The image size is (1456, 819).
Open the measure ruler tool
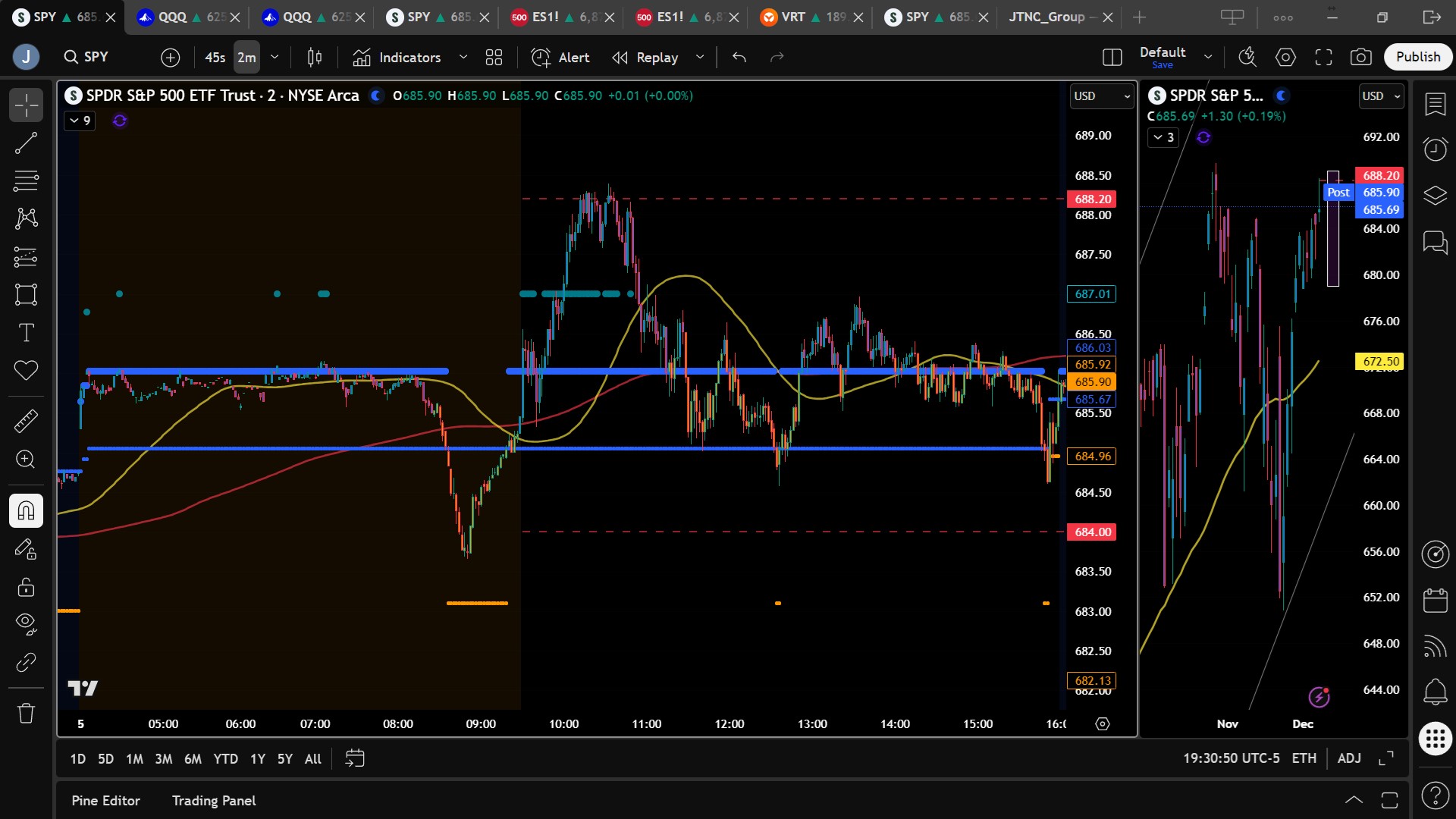[x=26, y=421]
